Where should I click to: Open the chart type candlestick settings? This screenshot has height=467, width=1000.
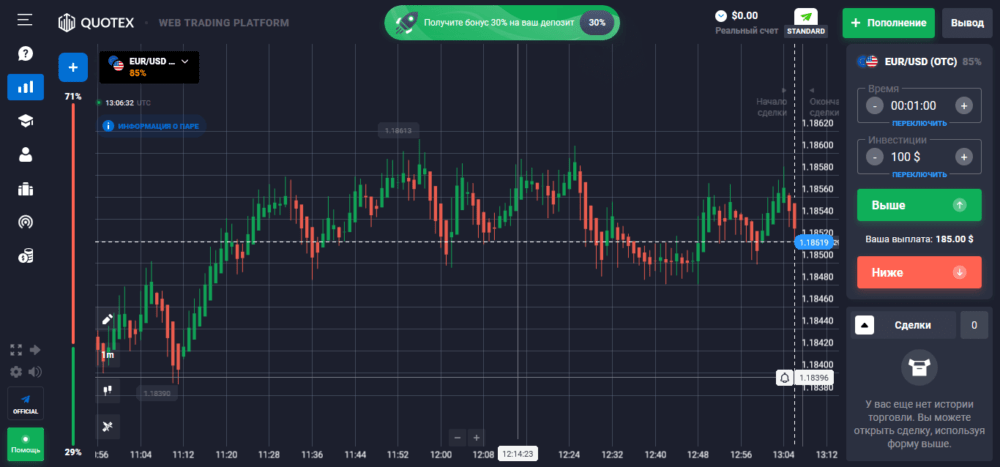coord(108,389)
